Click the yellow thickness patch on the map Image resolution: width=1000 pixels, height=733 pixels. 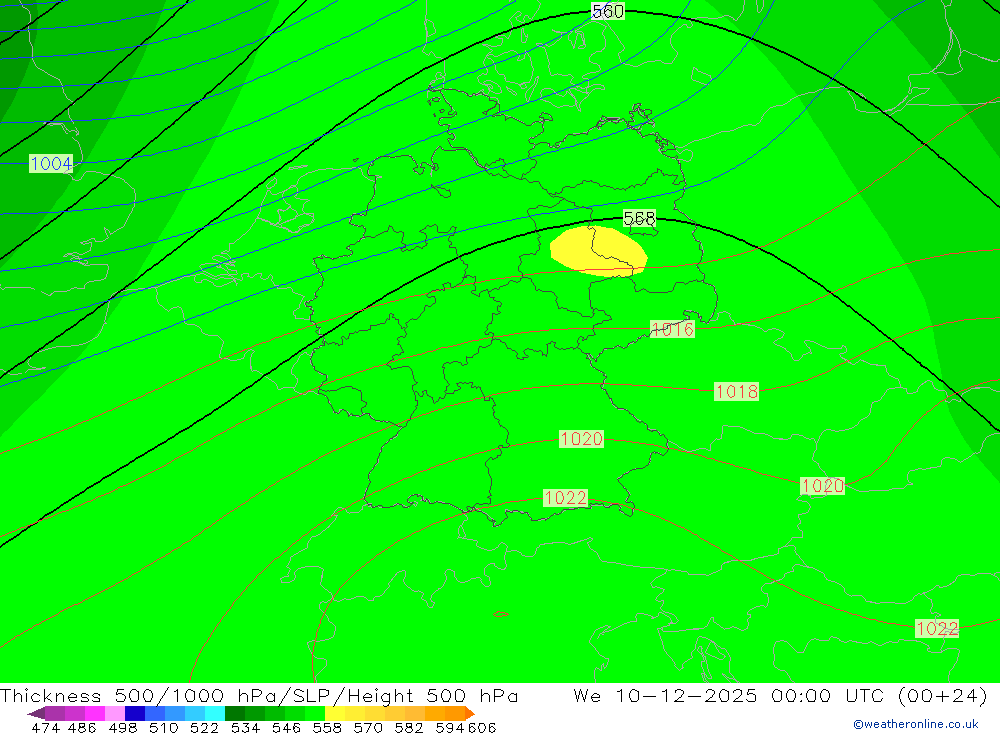[x=598, y=251]
